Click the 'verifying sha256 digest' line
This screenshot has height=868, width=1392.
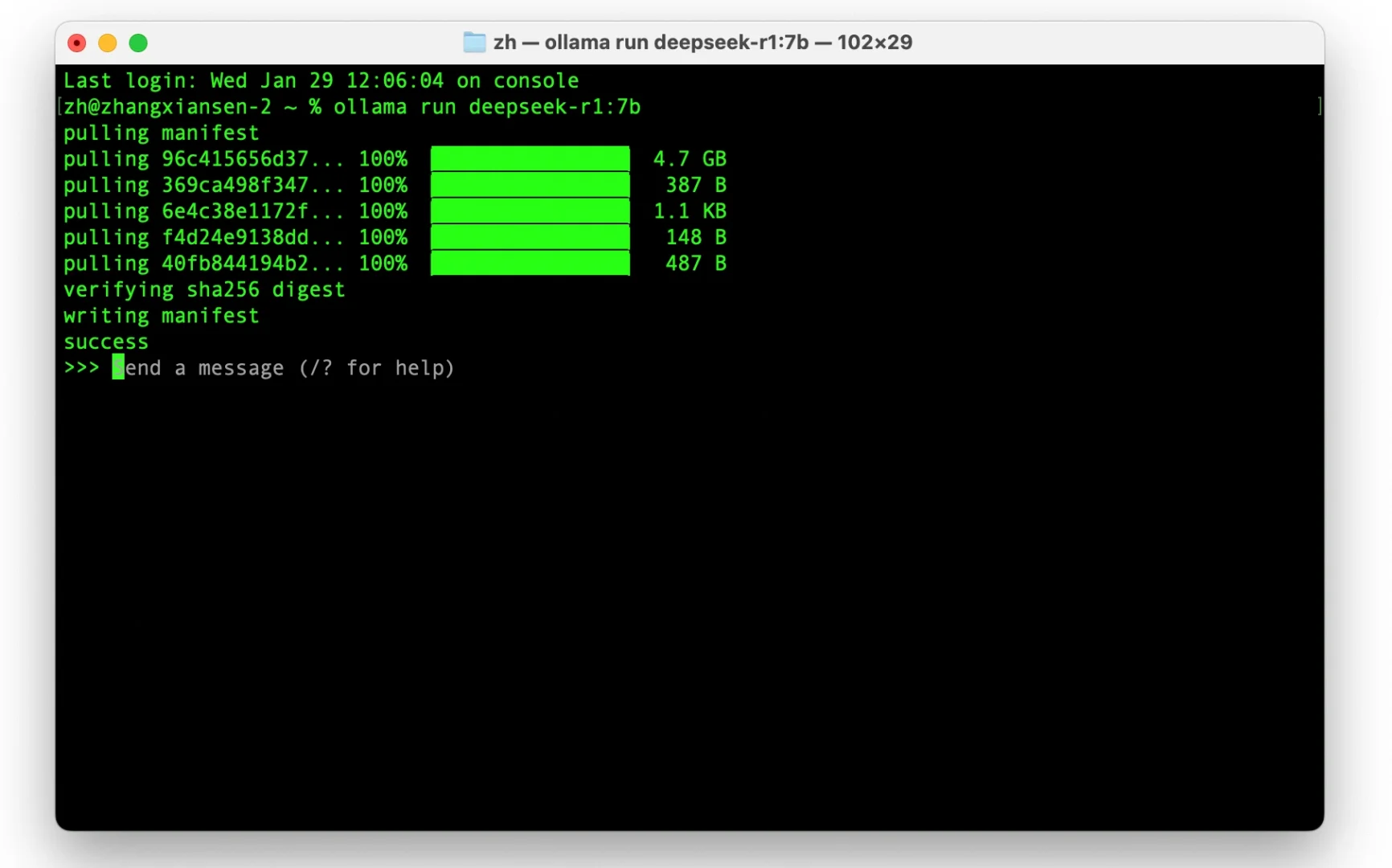(204, 289)
